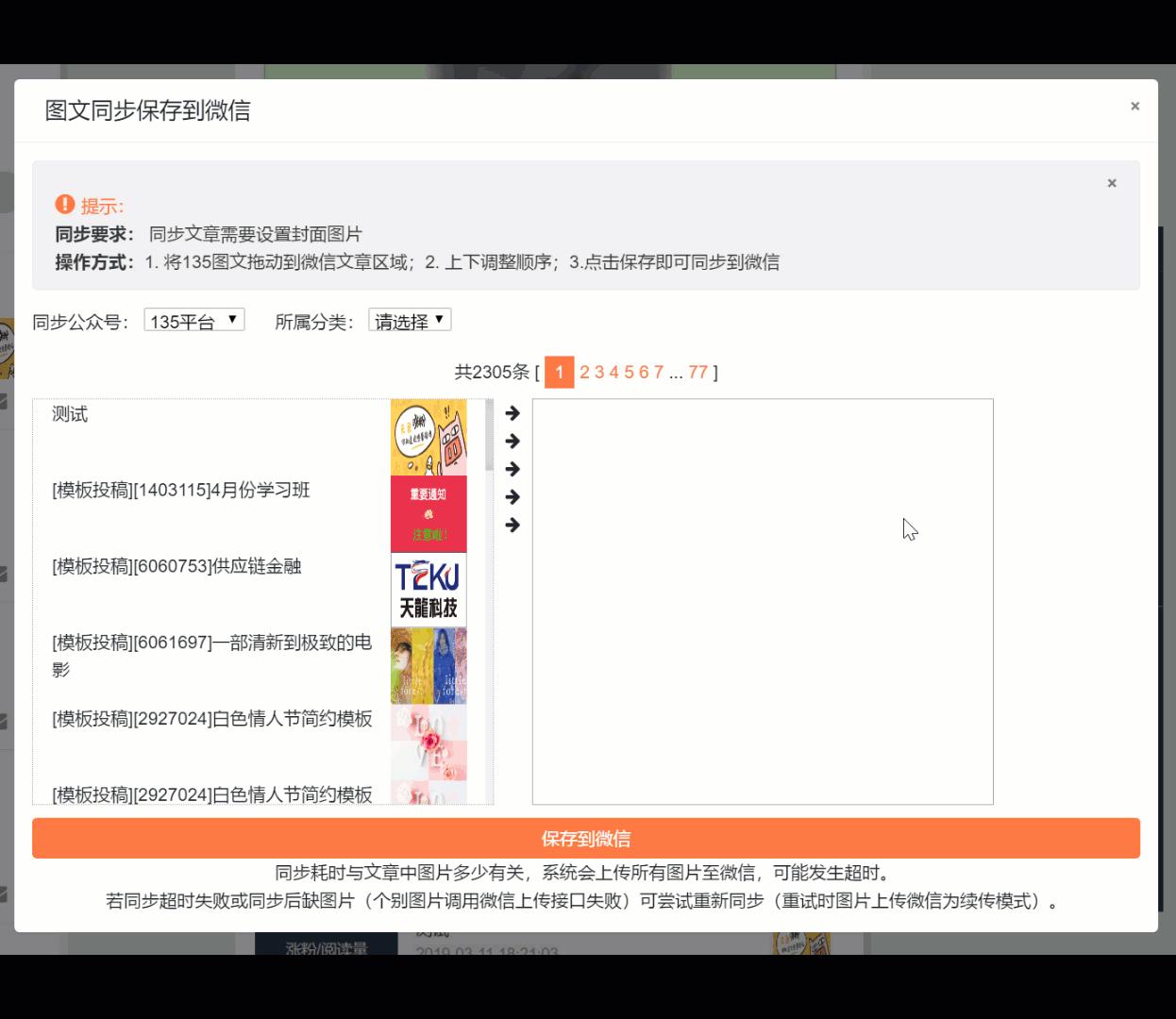Switch to page 2 of article list
The height and width of the screenshot is (1019, 1176).
pyautogui.click(x=584, y=373)
